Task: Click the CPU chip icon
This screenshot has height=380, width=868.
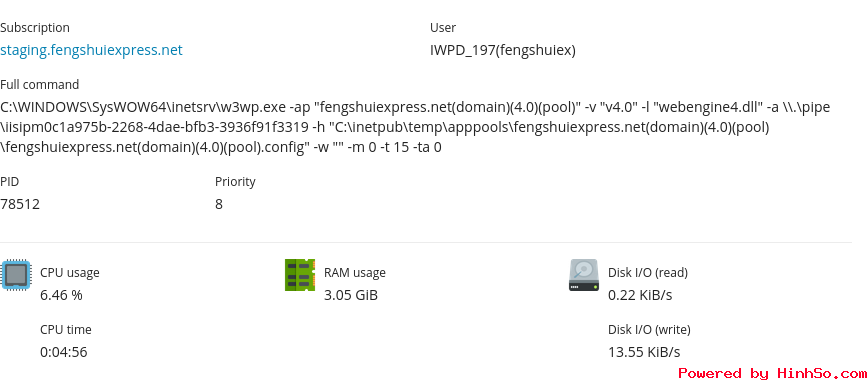Action: tap(16, 274)
